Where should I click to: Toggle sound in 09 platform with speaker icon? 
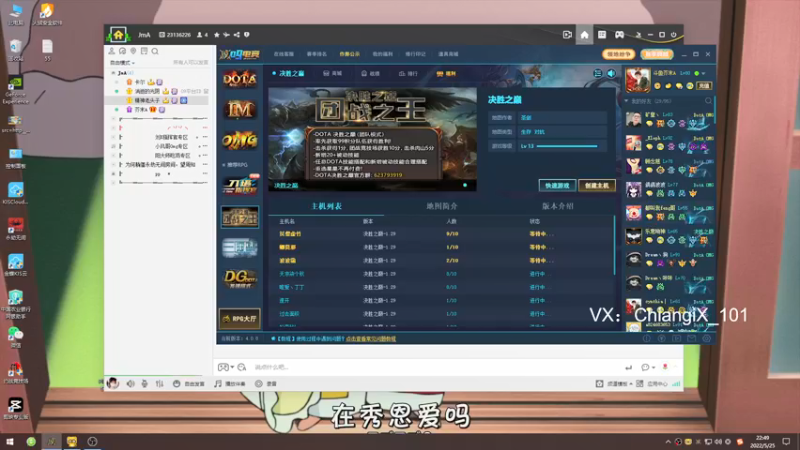click(x=611, y=73)
